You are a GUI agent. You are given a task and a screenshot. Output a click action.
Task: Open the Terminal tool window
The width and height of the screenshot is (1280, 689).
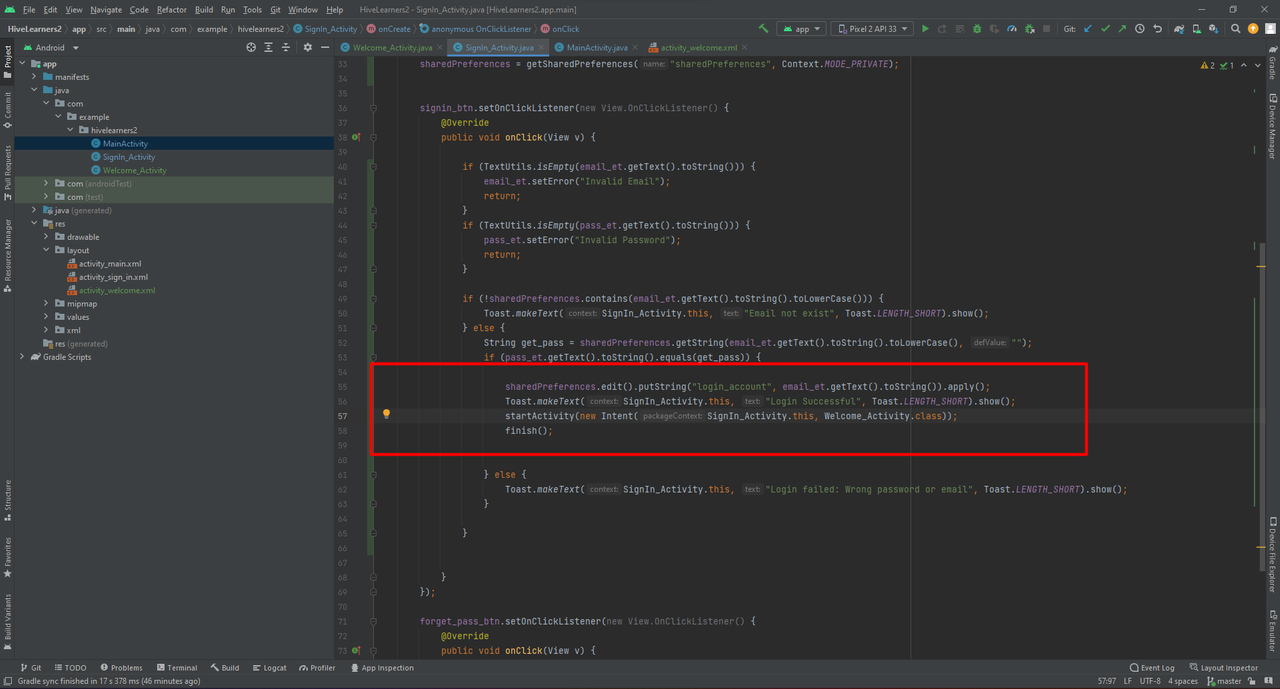(x=175, y=668)
